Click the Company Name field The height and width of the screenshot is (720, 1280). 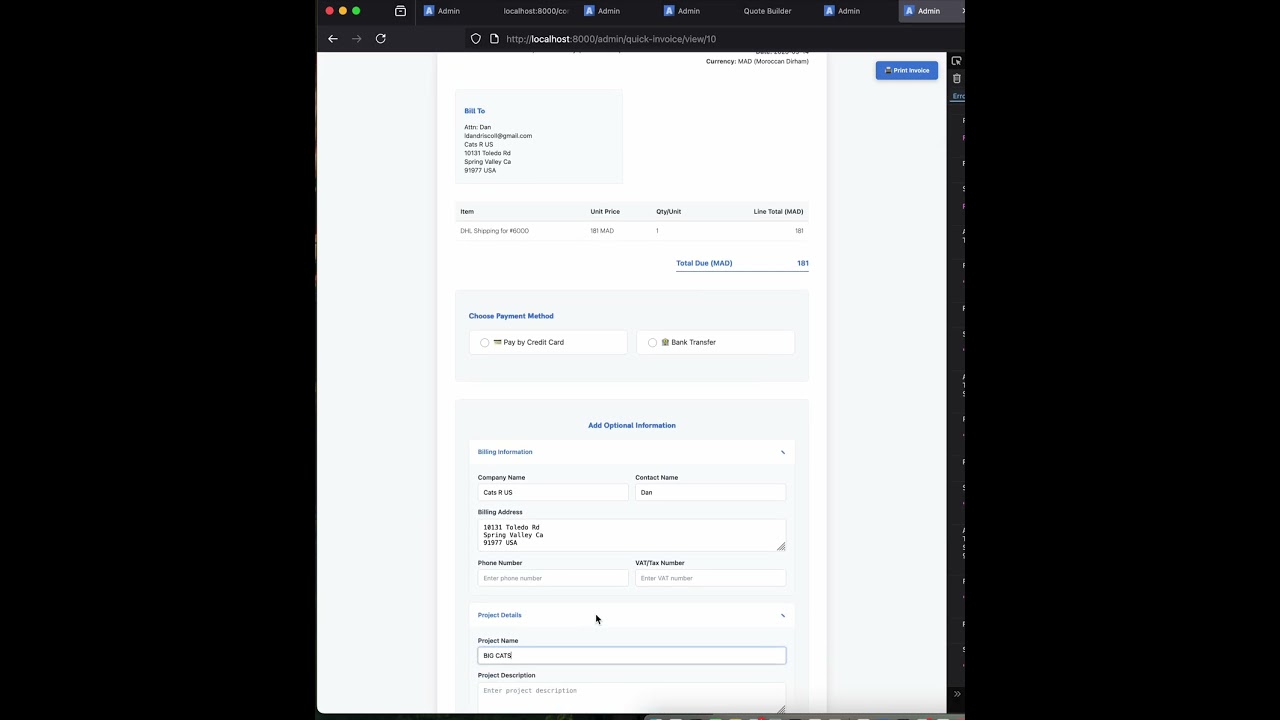click(x=553, y=492)
